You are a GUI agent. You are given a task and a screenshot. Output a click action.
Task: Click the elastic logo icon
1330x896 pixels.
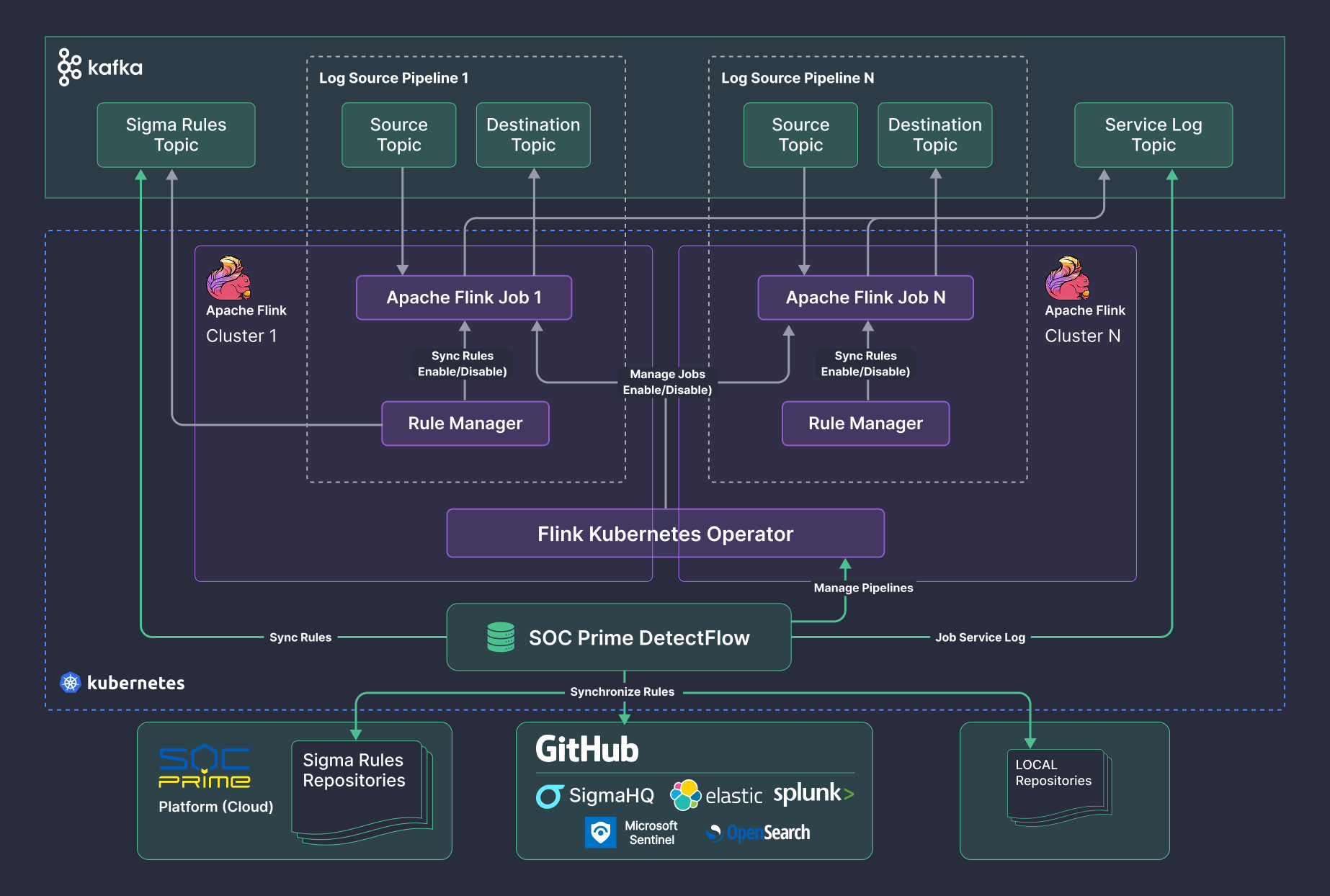685,795
